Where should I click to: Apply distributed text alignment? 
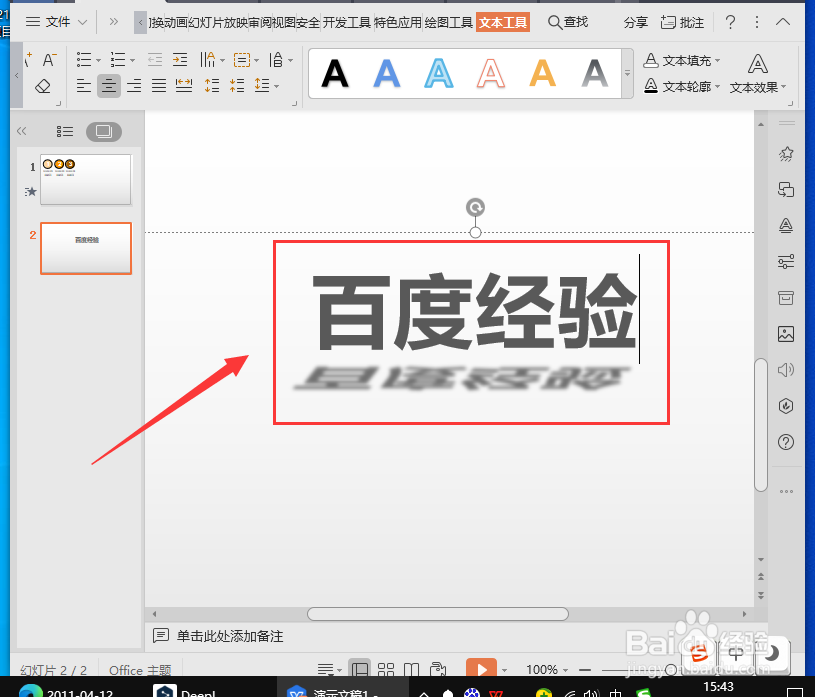(x=184, y=85)
